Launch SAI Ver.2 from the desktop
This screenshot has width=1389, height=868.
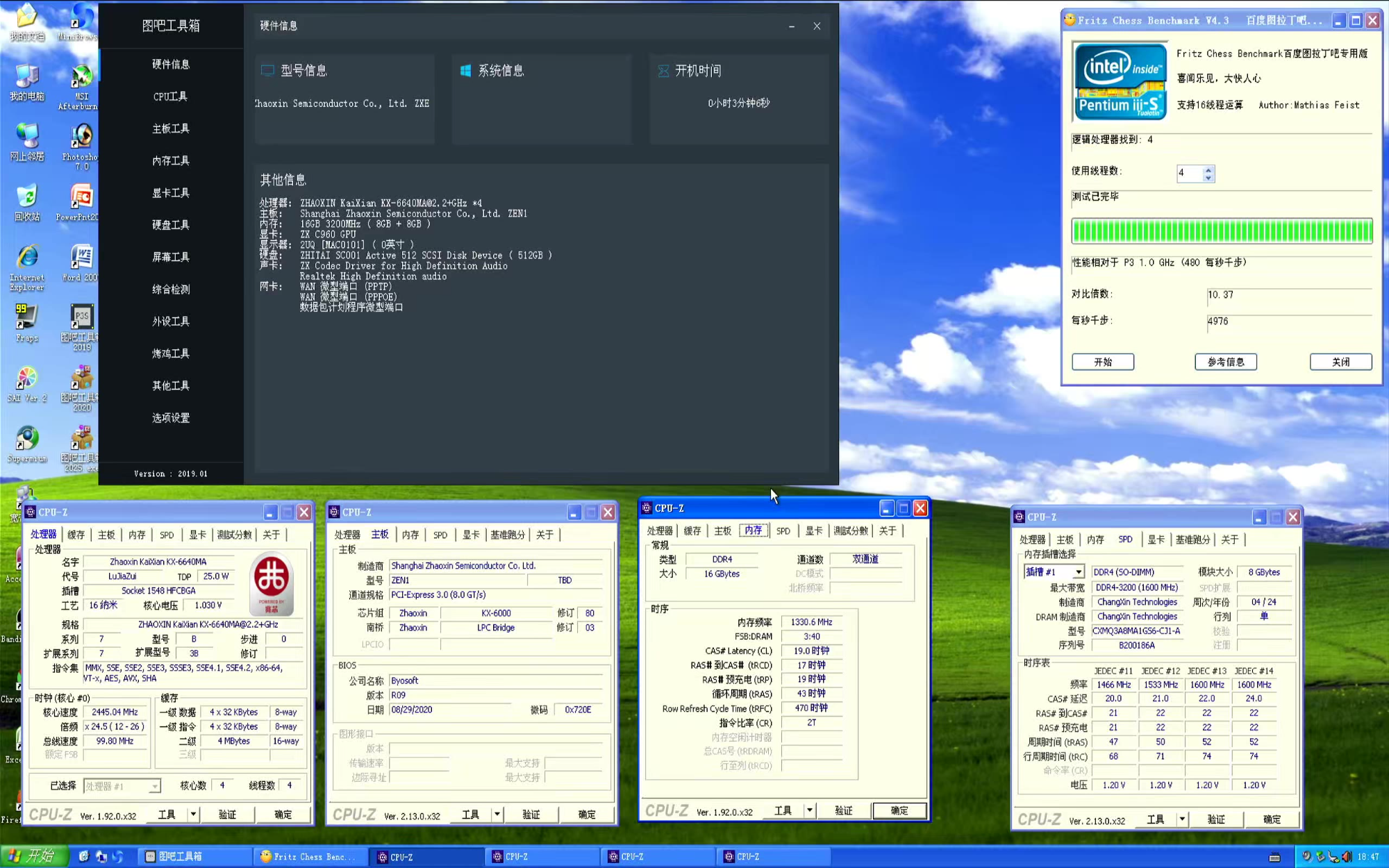tap(26, 384)
